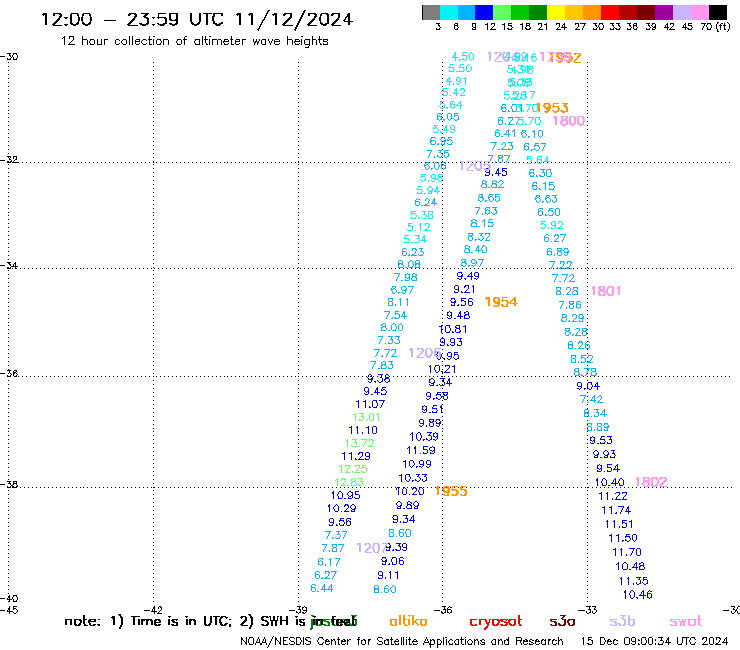The width and height of the screenshot is (740, 650).
Task: Click the wave height value 10.81
Action: (453, 329)
